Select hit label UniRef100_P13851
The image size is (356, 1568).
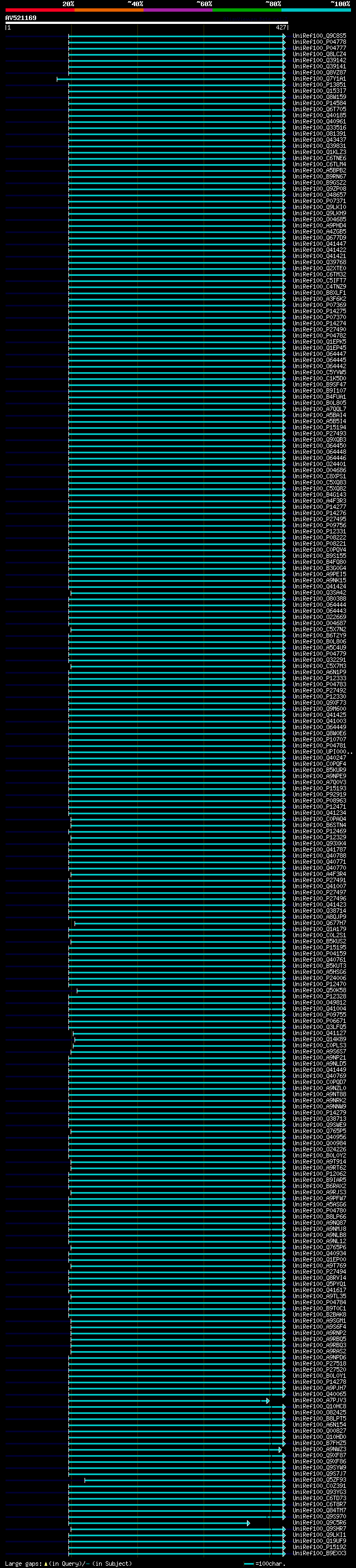point(319,85)
